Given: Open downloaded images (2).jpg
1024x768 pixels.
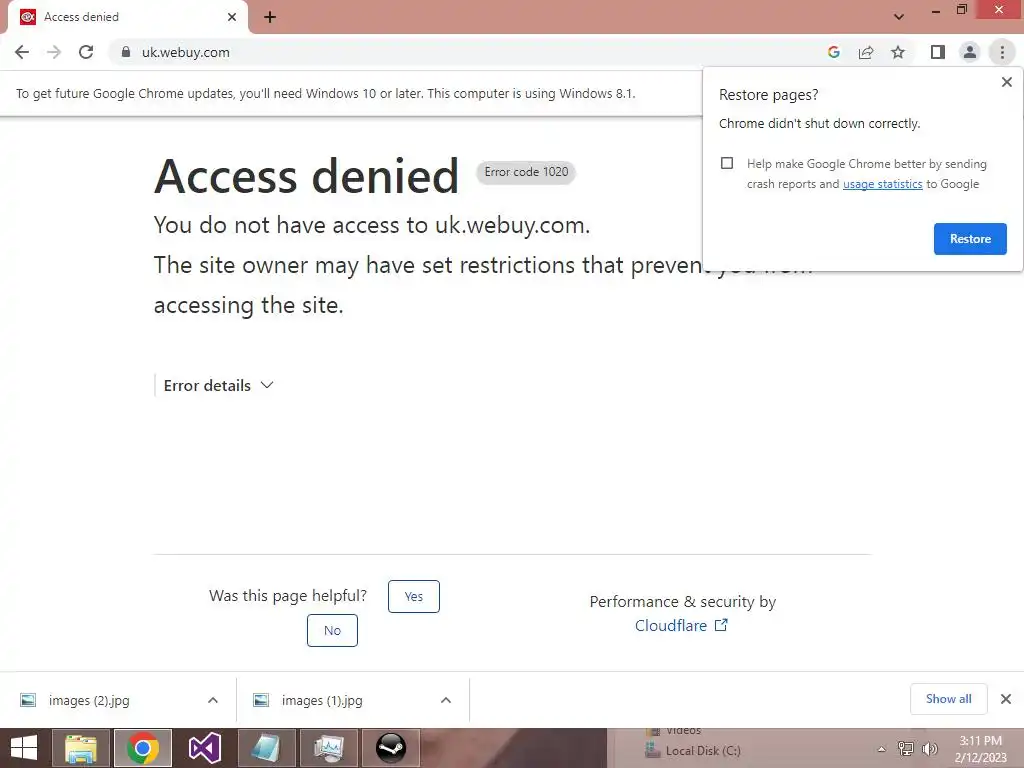Looking at the screenshot, I should 89,700.
